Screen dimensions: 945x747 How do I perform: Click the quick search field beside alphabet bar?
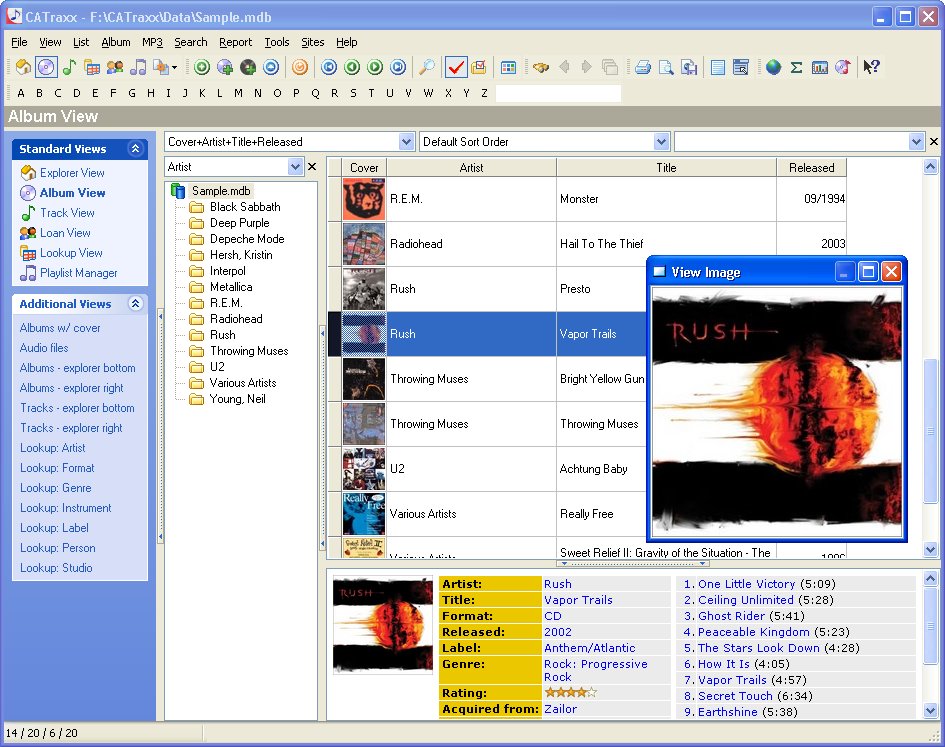pos(558,93)
